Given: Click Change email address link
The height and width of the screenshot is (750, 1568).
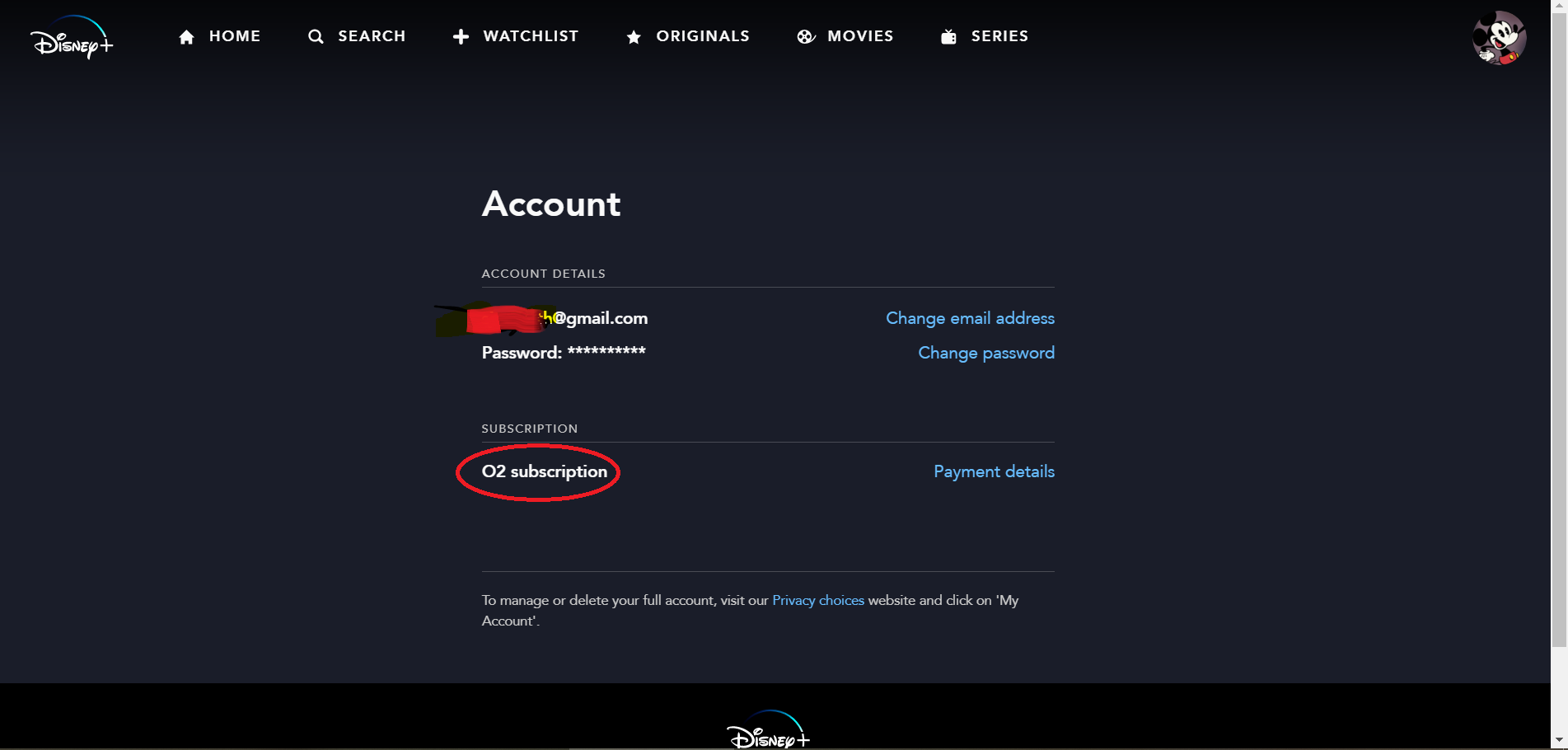Looking at the screenshot, I should [970, 318].
